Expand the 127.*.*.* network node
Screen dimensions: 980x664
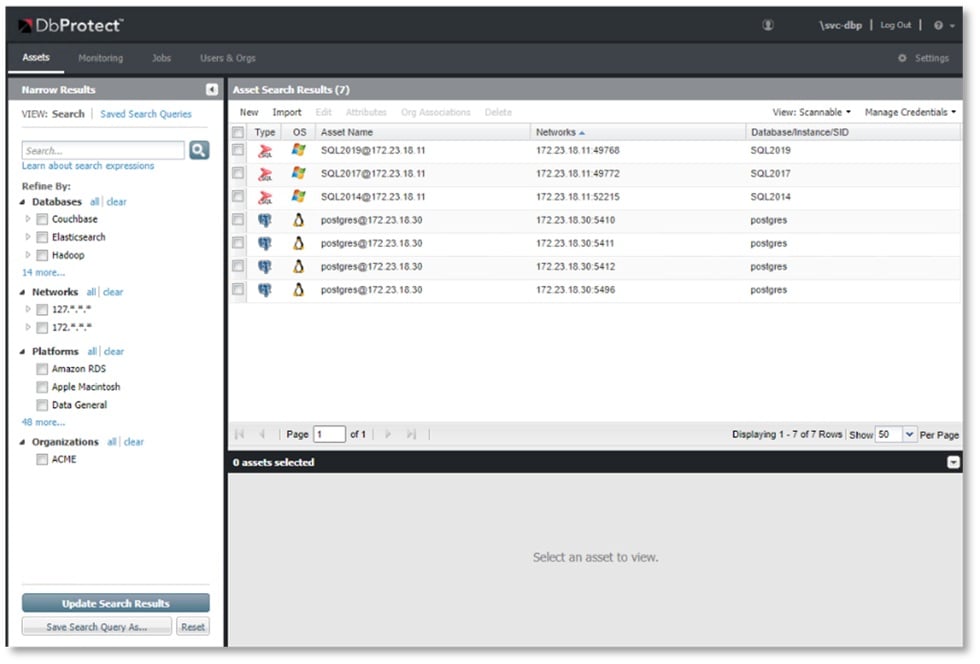tap(28, 309)
